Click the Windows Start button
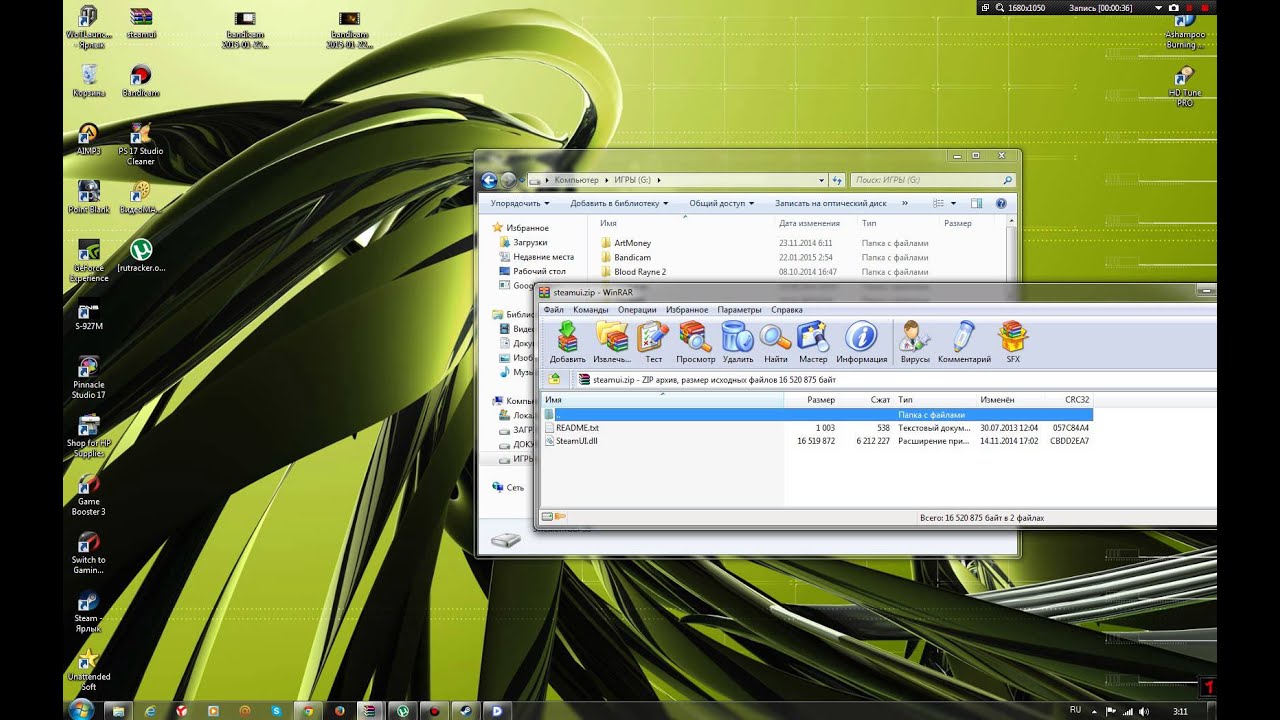Screen dimensions: 1280x720 point(81,709)
